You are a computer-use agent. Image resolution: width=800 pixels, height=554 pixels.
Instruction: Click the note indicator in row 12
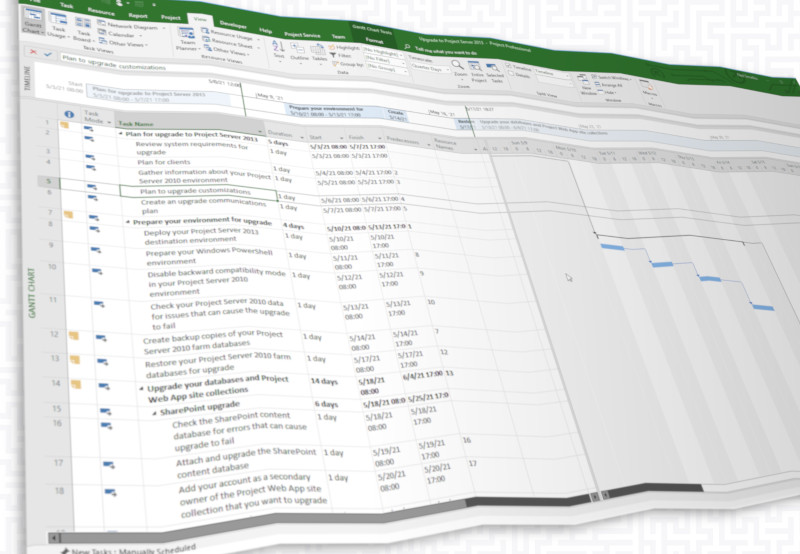coord(73,336)
